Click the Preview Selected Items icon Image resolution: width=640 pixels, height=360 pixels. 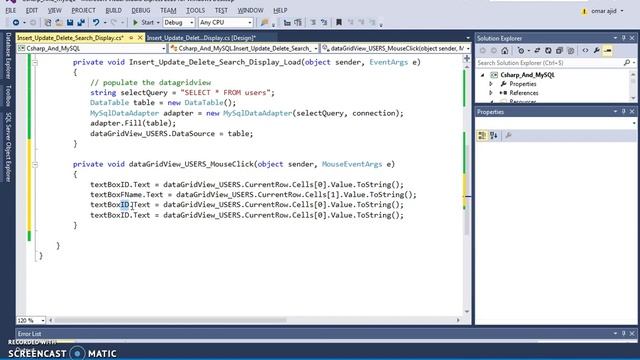pos(608,51)
